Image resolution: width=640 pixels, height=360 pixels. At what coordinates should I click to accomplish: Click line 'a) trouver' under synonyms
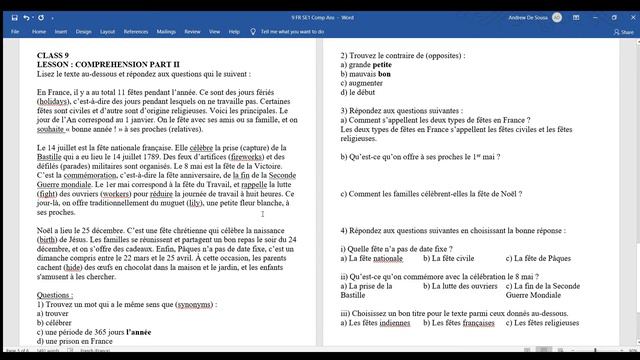tap(53, 314)
